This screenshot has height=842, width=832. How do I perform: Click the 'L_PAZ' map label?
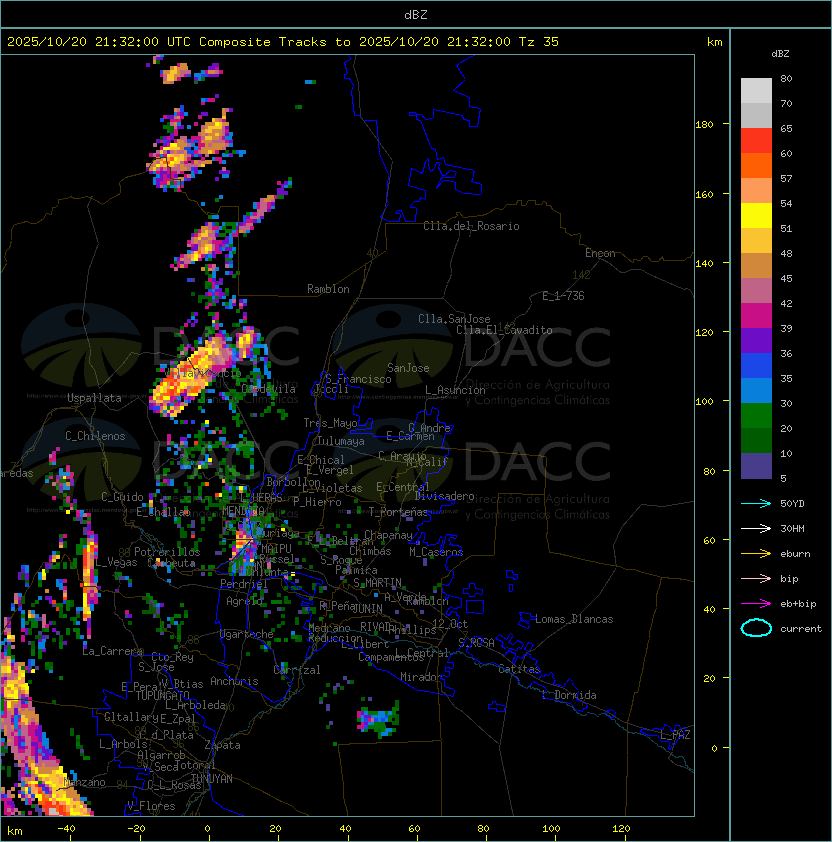pos(675,735)
